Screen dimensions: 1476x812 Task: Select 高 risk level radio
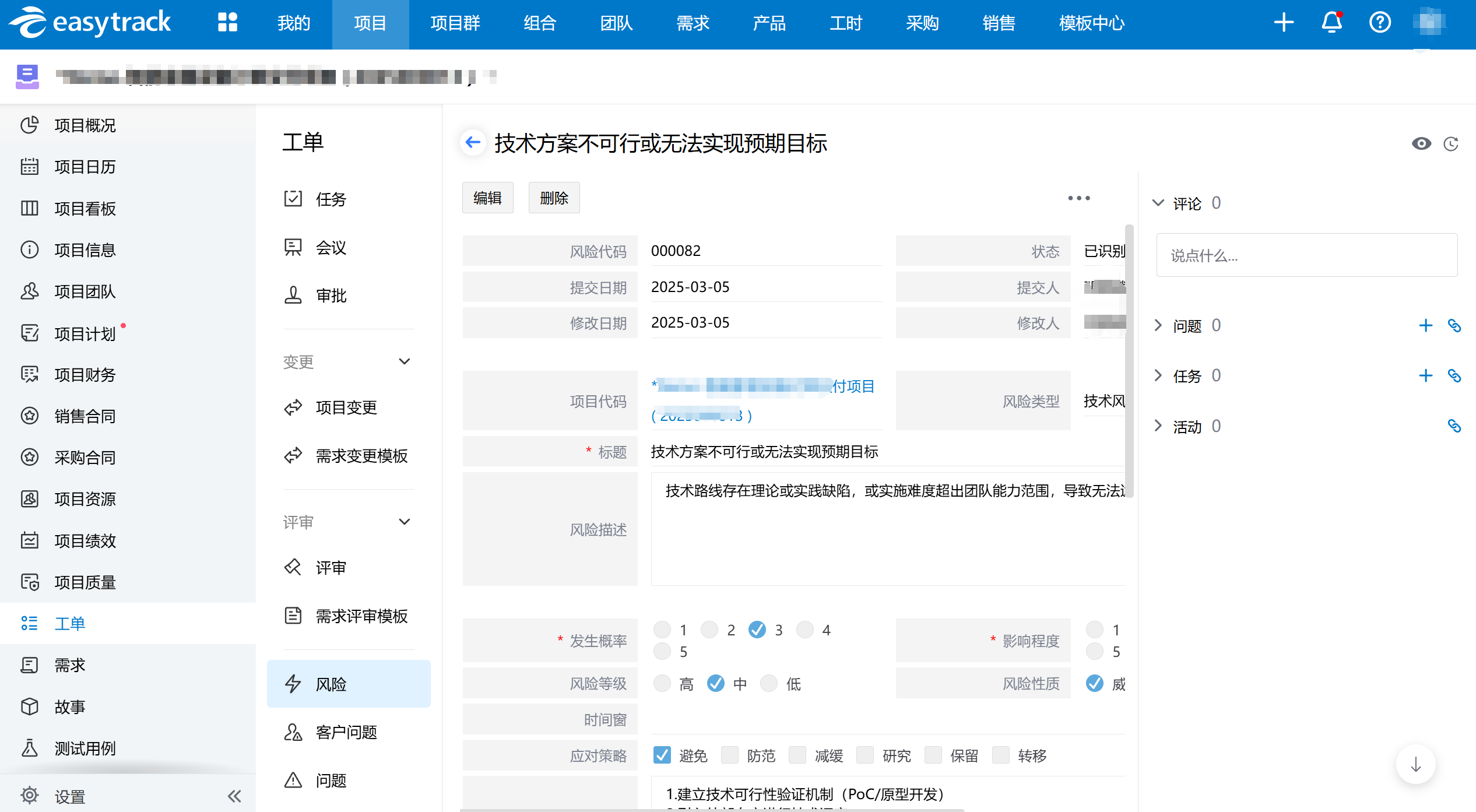coord(662,683)
